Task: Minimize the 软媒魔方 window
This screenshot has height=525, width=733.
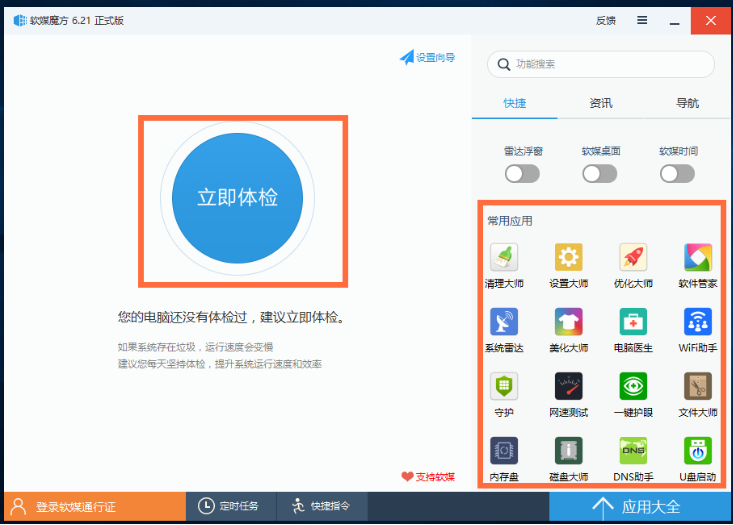Action: coord(674,21)
